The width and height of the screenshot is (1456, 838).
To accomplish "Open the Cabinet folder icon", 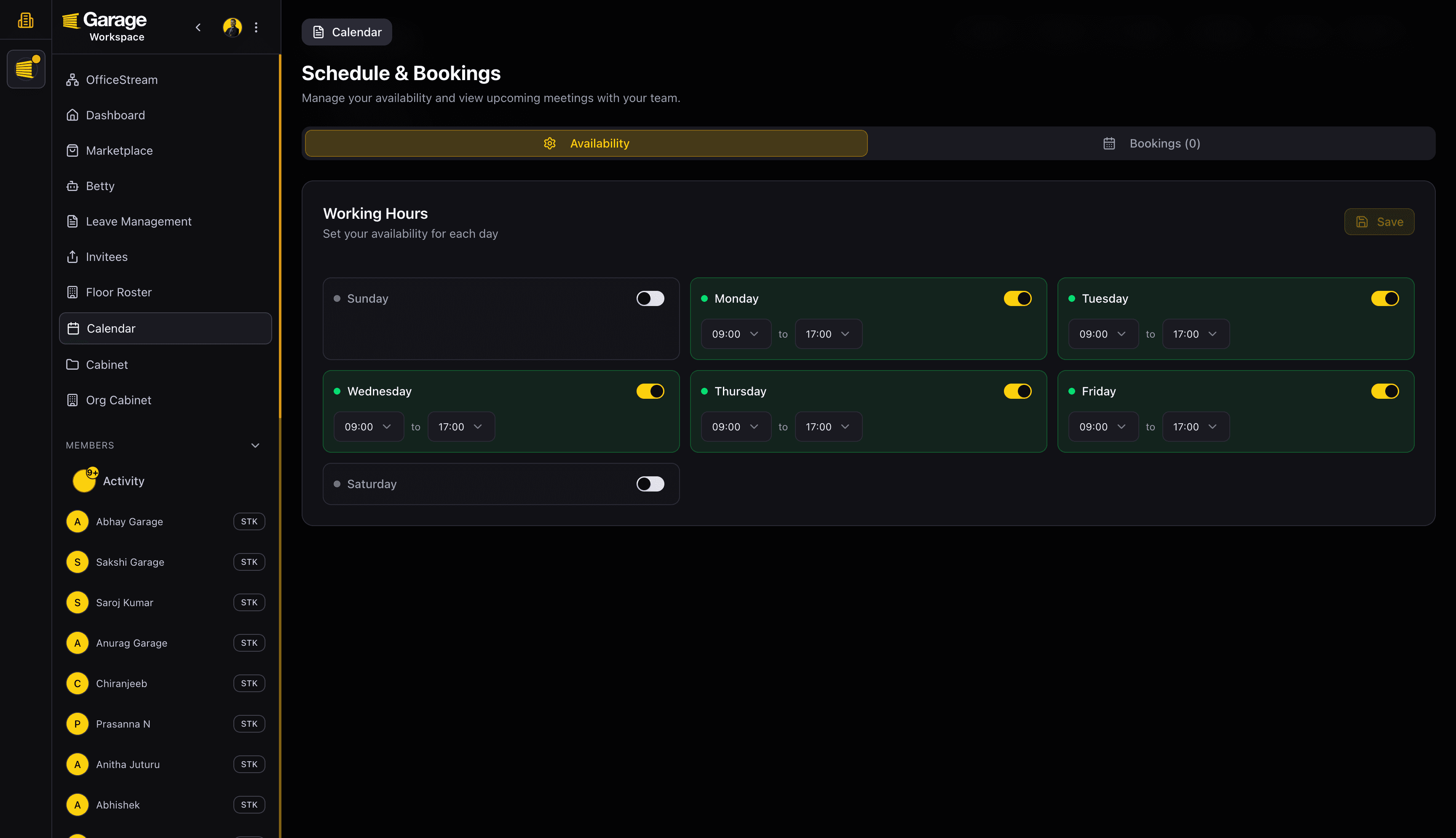I will coord(72,365).
